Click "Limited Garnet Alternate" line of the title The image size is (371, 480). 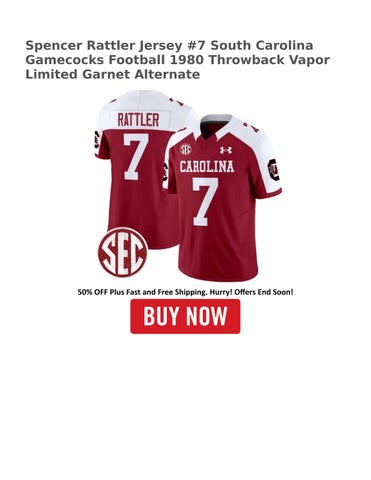coord(113,74)
